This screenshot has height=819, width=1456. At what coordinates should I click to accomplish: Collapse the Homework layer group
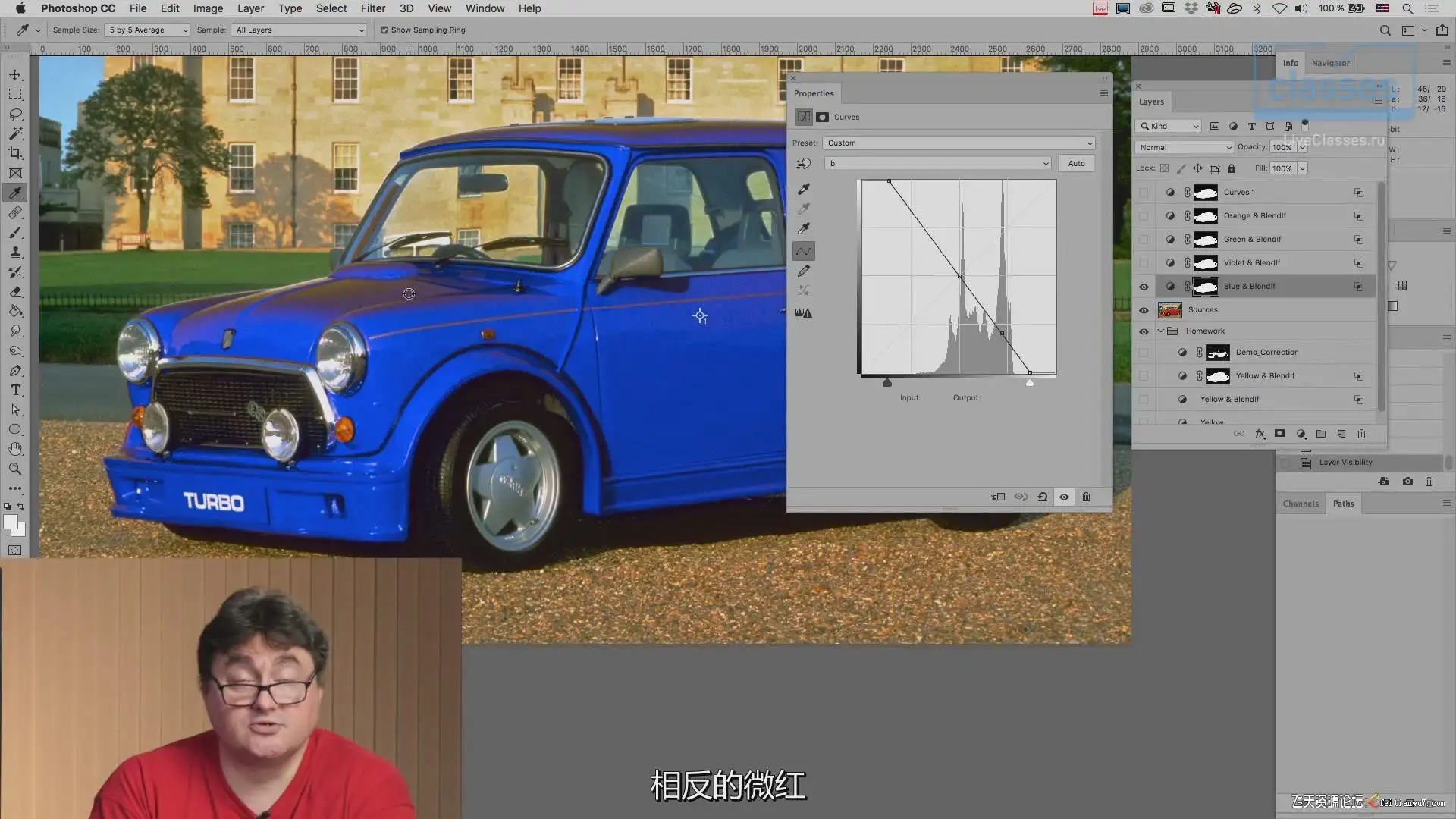point(1160,331)
